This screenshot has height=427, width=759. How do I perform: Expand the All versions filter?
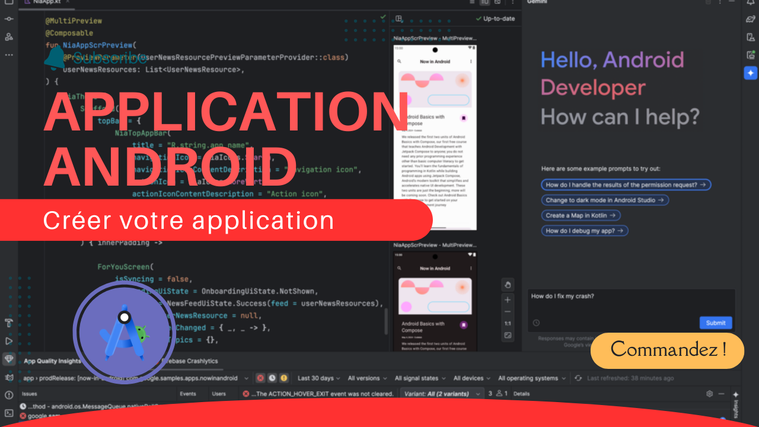point(367,378)
